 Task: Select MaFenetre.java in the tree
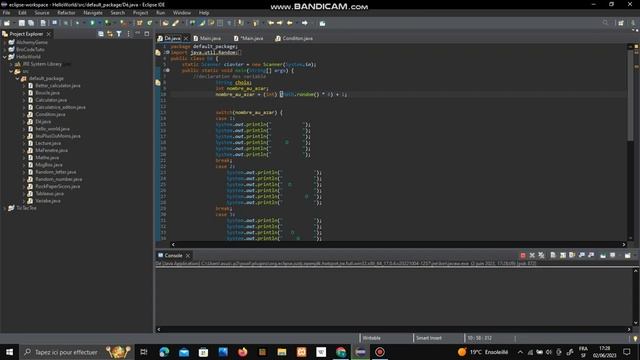pyautogui.click(x=51, y=150)
